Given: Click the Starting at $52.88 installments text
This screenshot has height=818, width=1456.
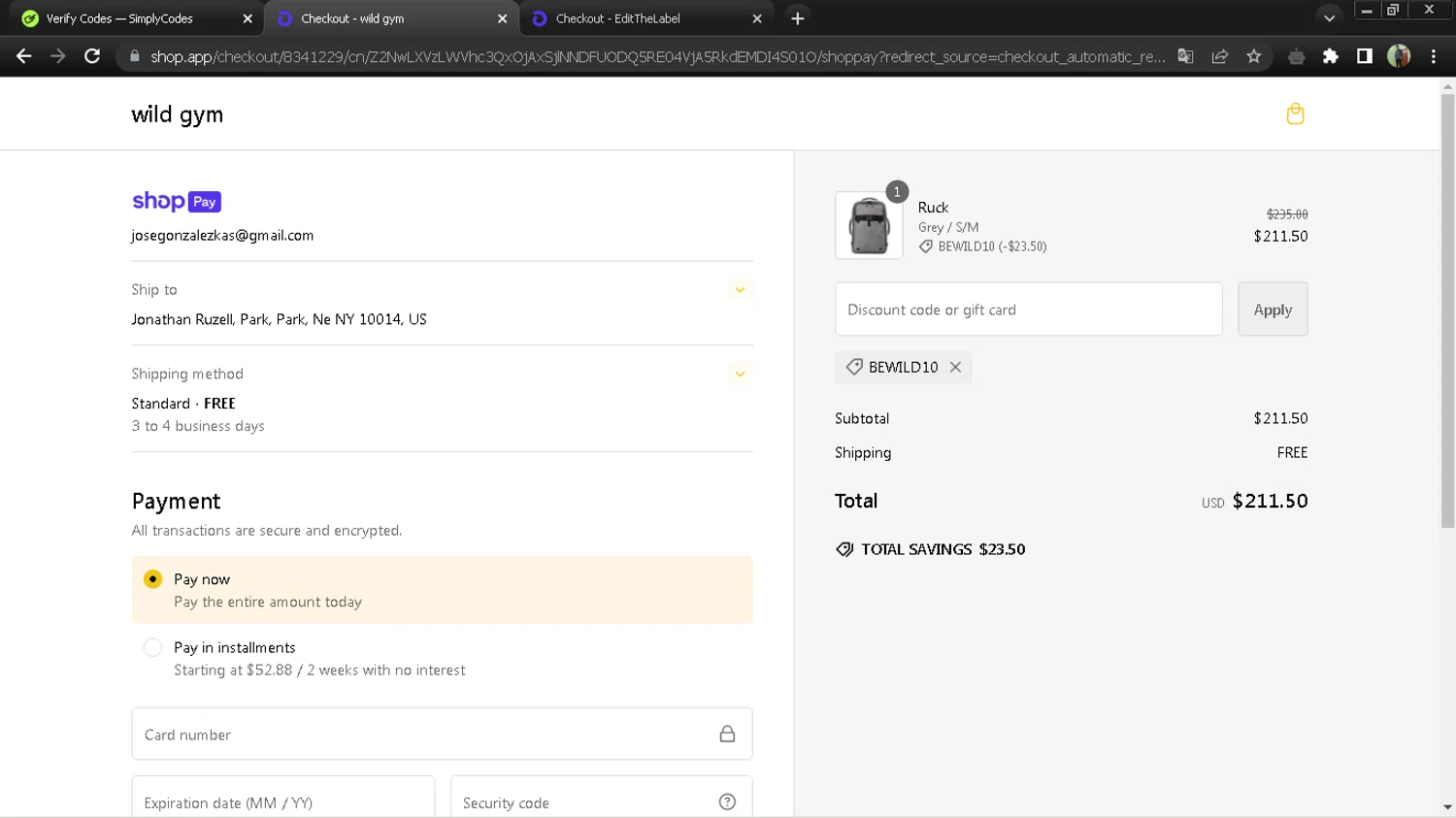Looking at the screenshot, I should 319,671.
